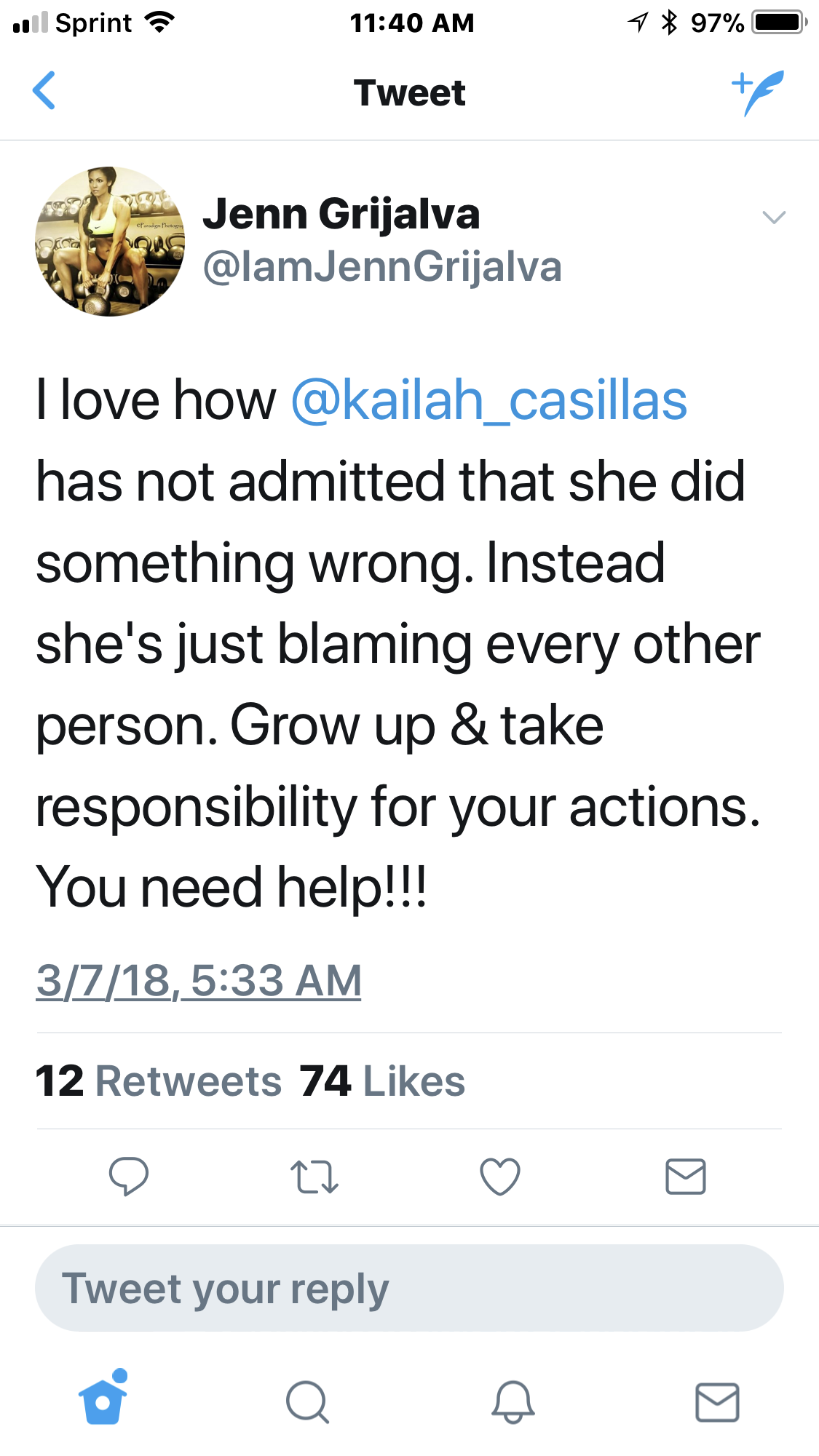The height and width of the screenshot is (1456, 819).
Task: Go to Home tab birdhouse icon
Action: coord(103,1398)
